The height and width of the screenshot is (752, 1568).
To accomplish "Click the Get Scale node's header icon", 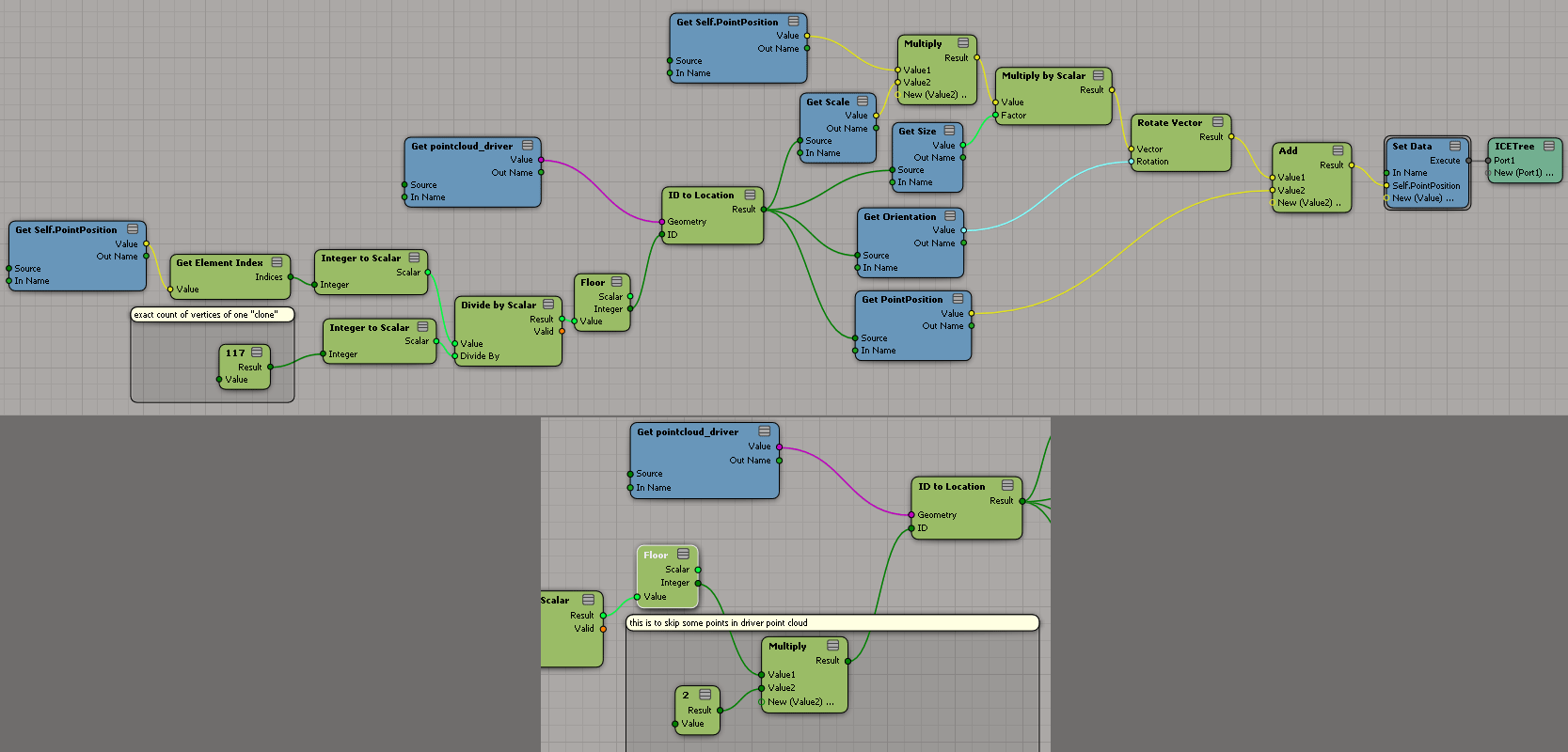I will pos(862,102).
